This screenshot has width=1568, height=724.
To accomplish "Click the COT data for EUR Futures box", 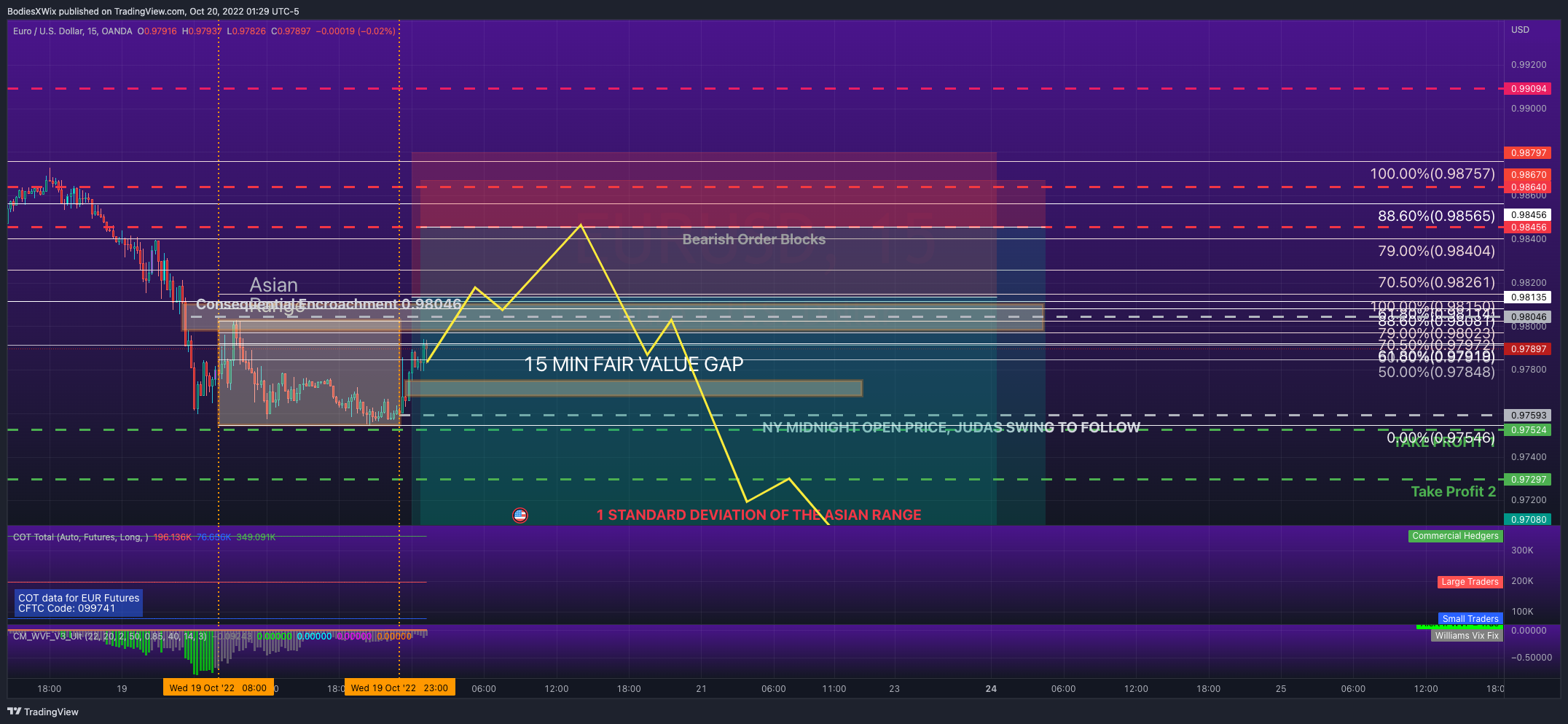I will pyautogui.click(x=79, y=603).
